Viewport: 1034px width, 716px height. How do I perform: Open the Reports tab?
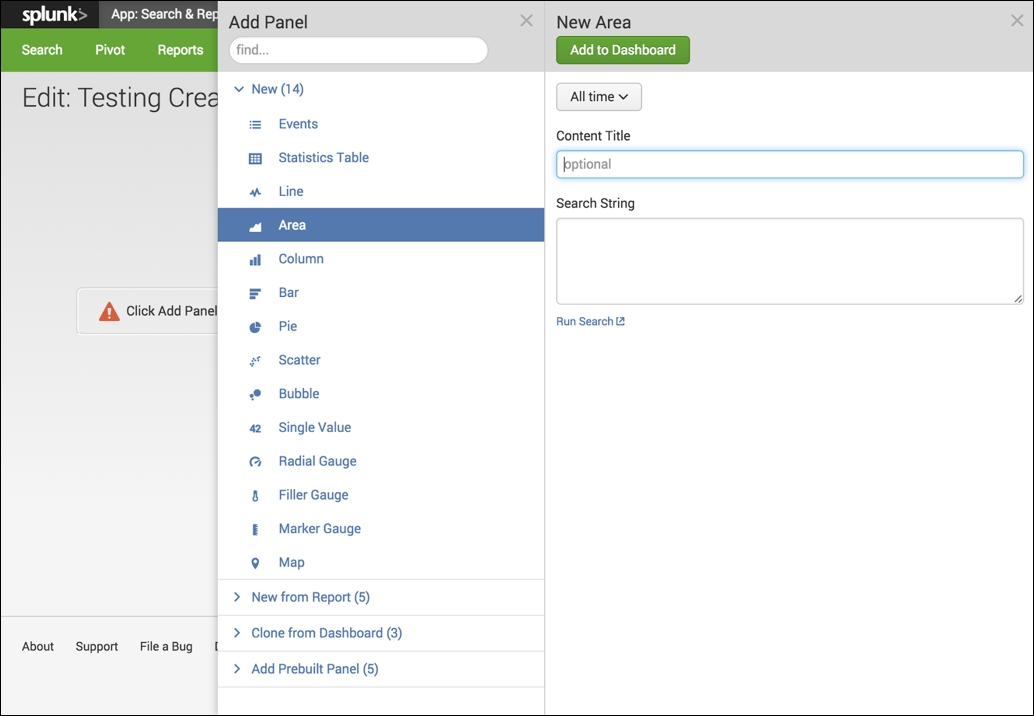(180, 49)
